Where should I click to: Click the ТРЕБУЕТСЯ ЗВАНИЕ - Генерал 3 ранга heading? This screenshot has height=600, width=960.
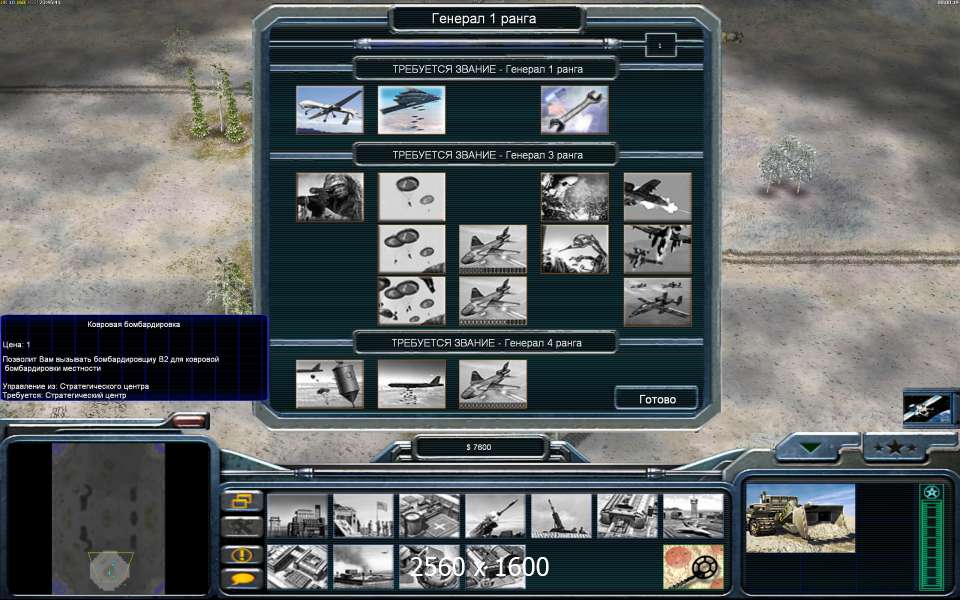[x=487, y=155]
